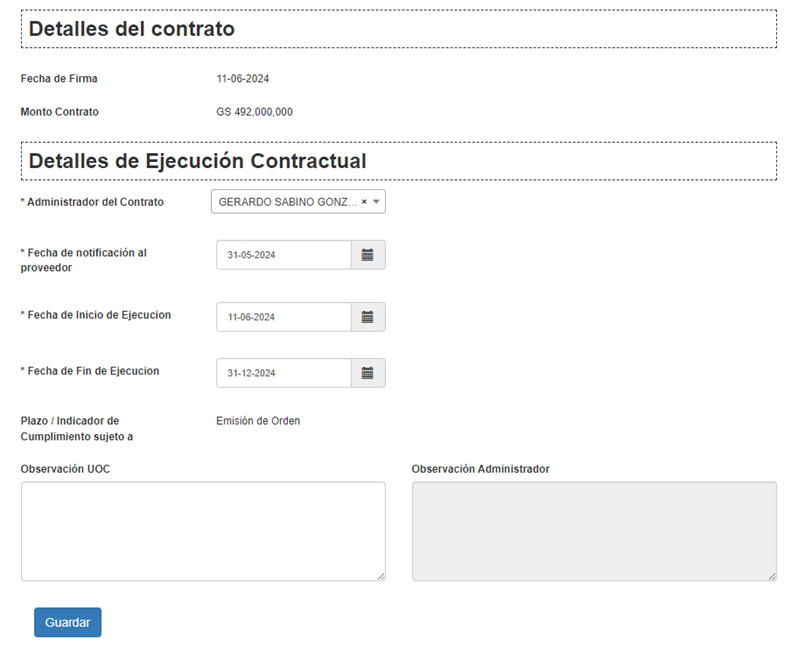This screenshot has width=798, height=653.
Task: Focus the 31-12-2024 end date field
Action: pyautogui.click(x=283, y=373)
